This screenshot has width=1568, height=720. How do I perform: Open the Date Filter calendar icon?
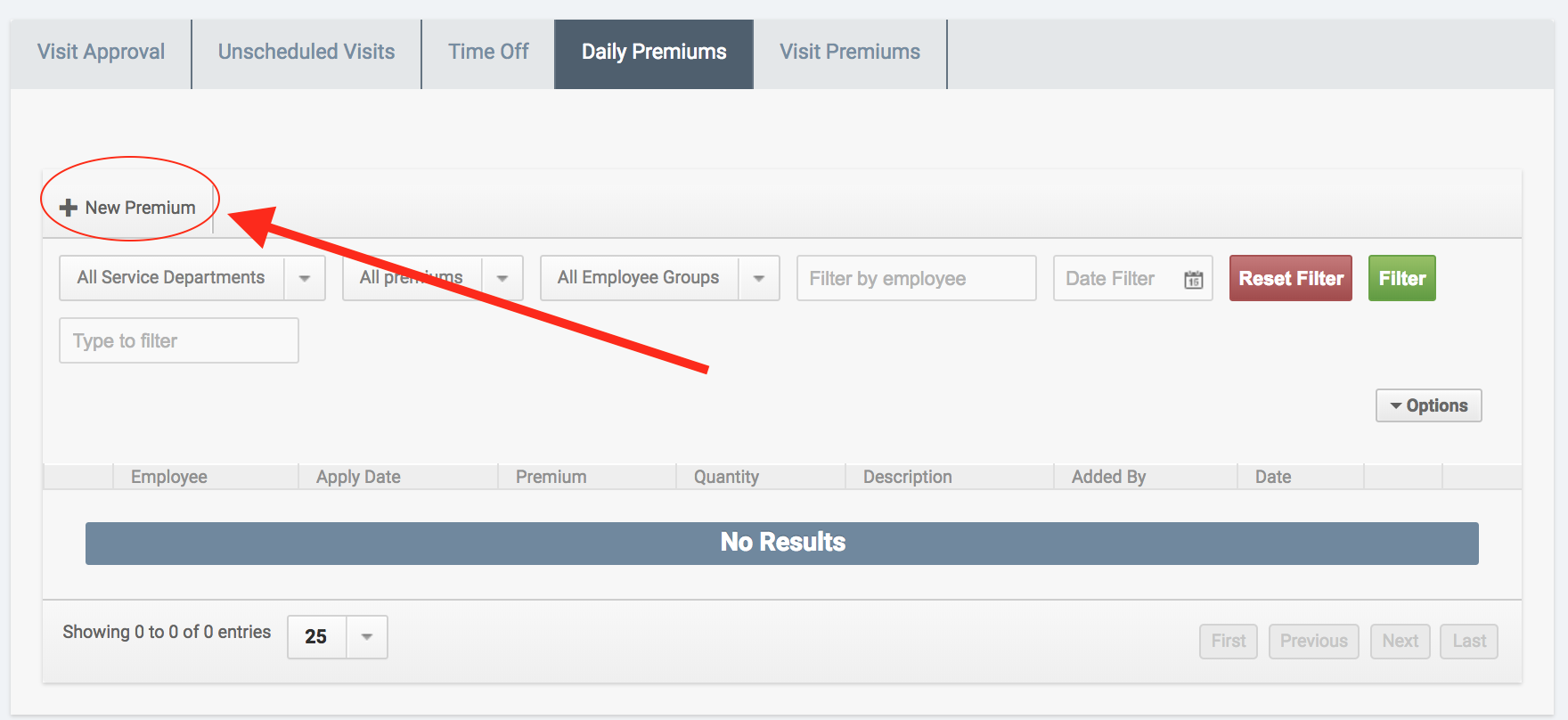coord(1193,279)
